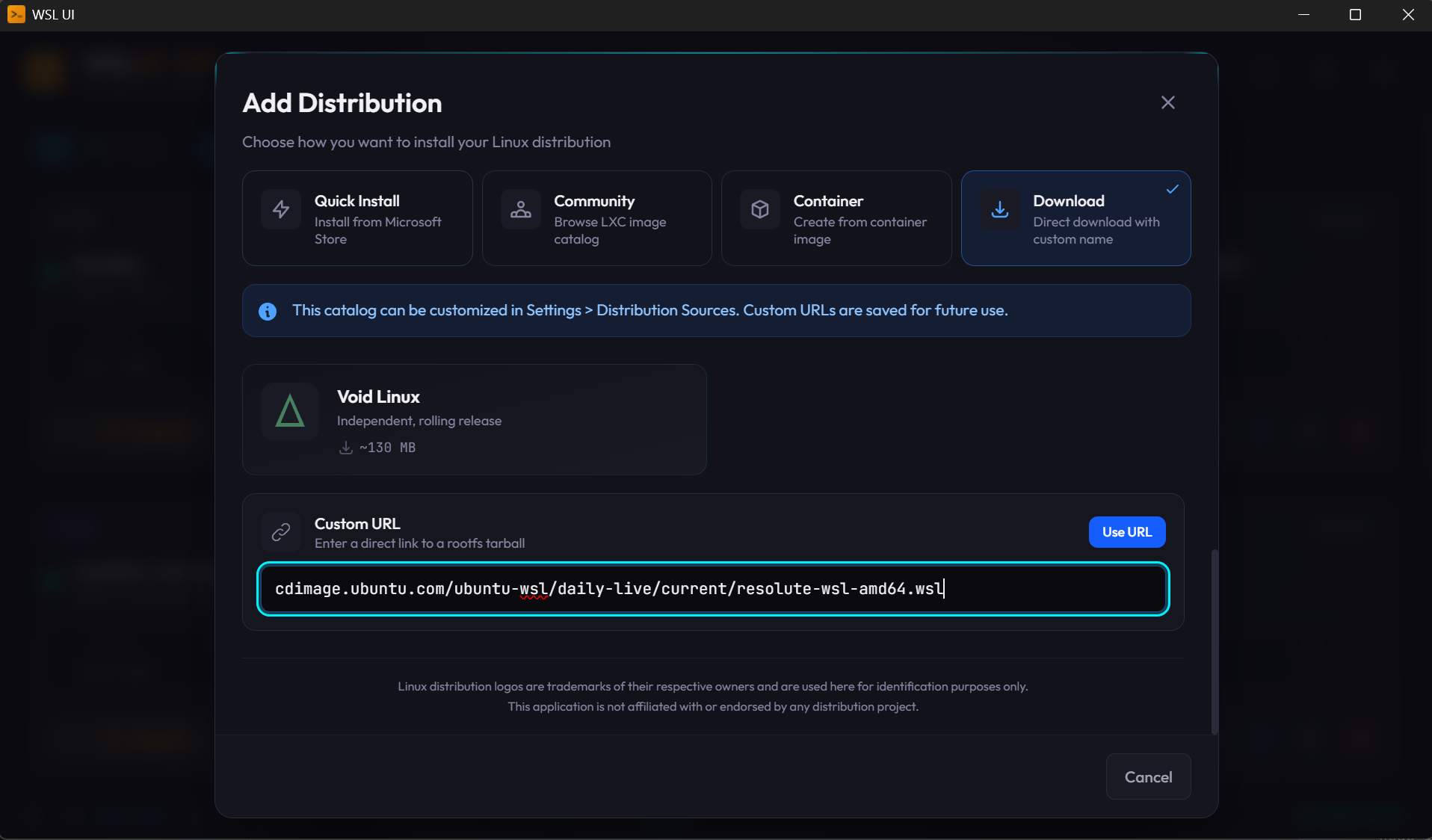The height and width of the screenshot is (840, 1432).
Task: Click the WSL UI icon in the title bar
Action: pos(15,14)
